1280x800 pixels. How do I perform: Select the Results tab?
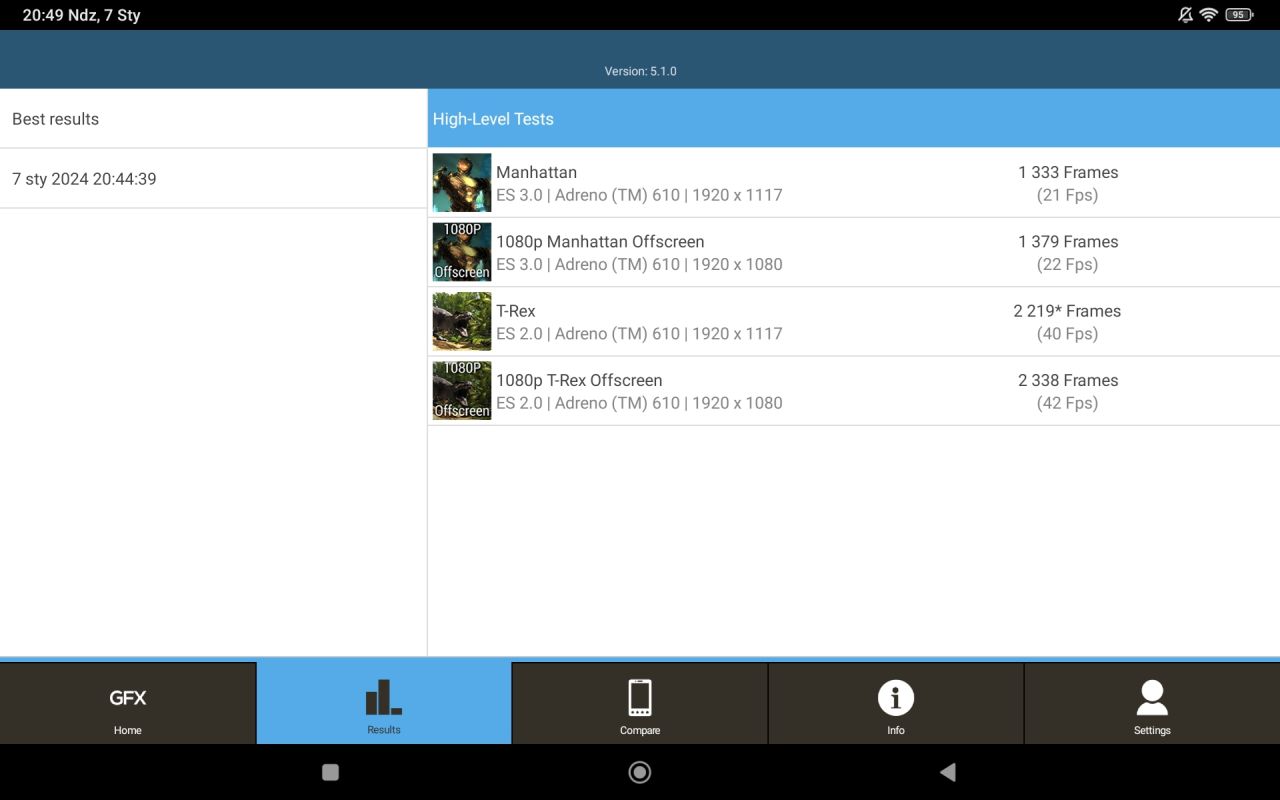(384, 703)
